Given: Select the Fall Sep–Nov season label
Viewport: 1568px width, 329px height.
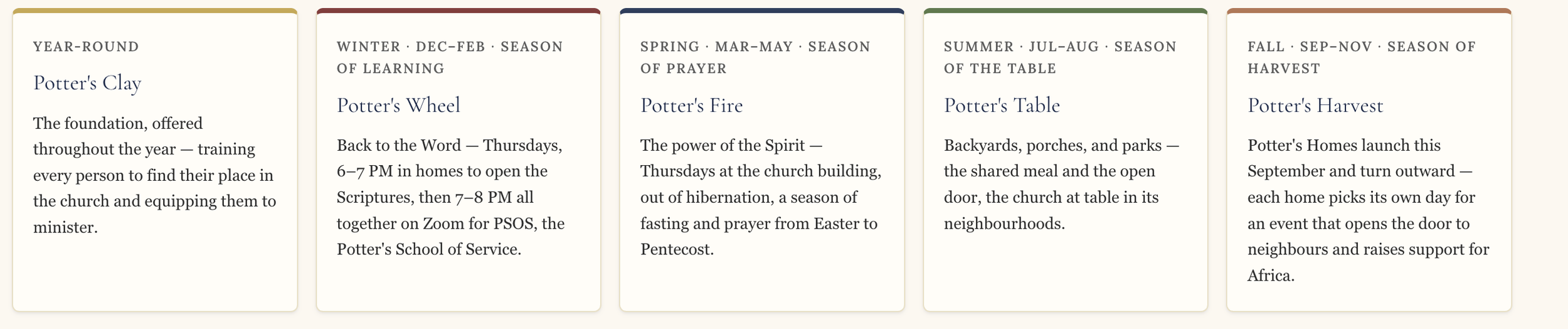Looking at the screenshot, I should (1362, 57).
